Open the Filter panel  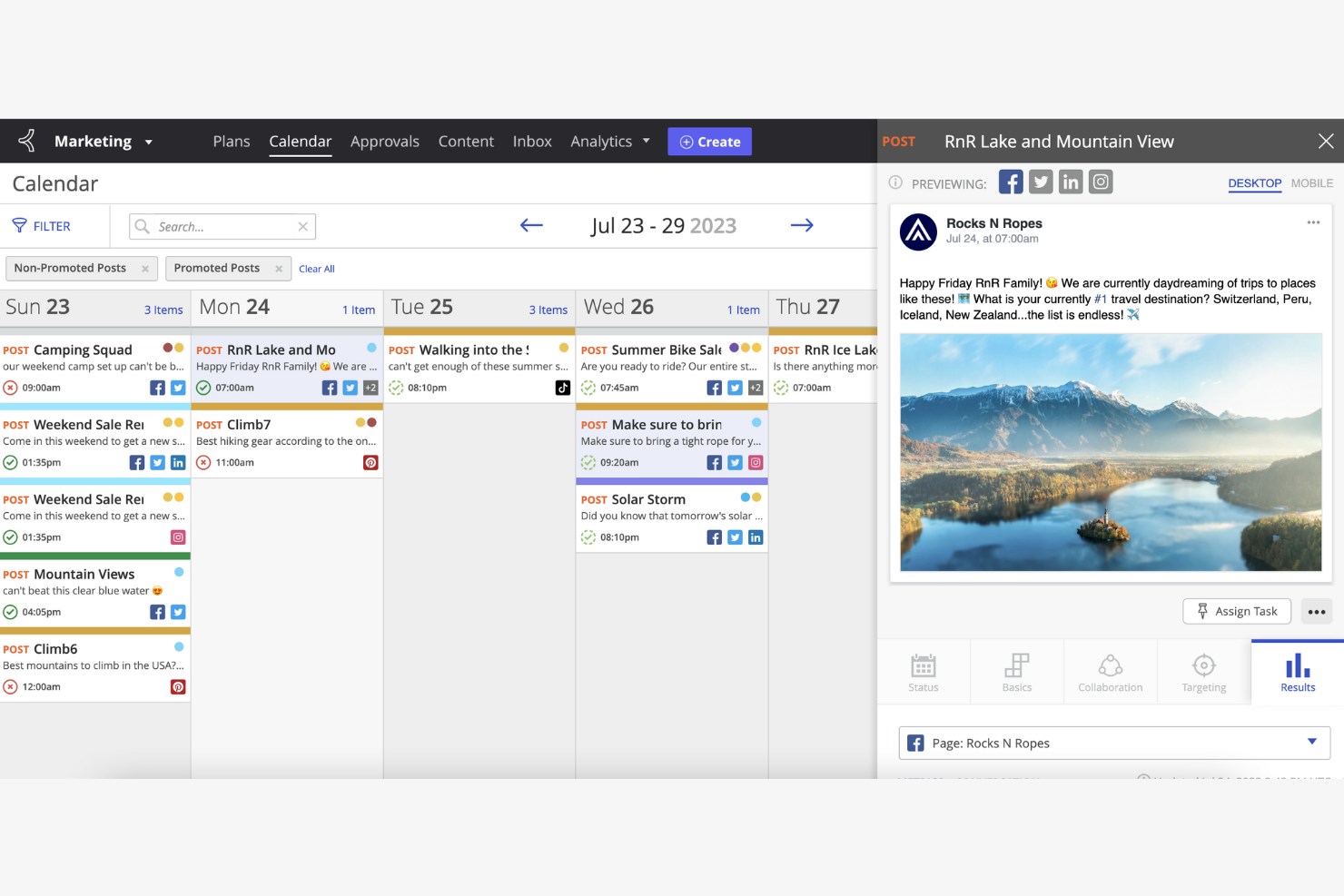43,225
